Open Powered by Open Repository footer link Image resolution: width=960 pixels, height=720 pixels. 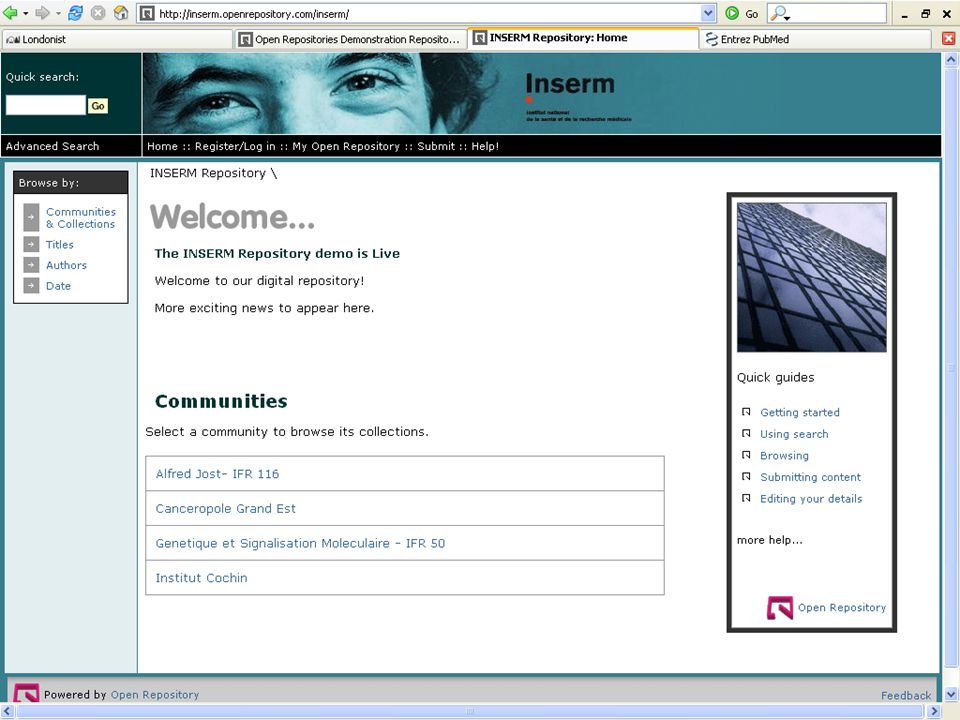click(x=155, y=695)
